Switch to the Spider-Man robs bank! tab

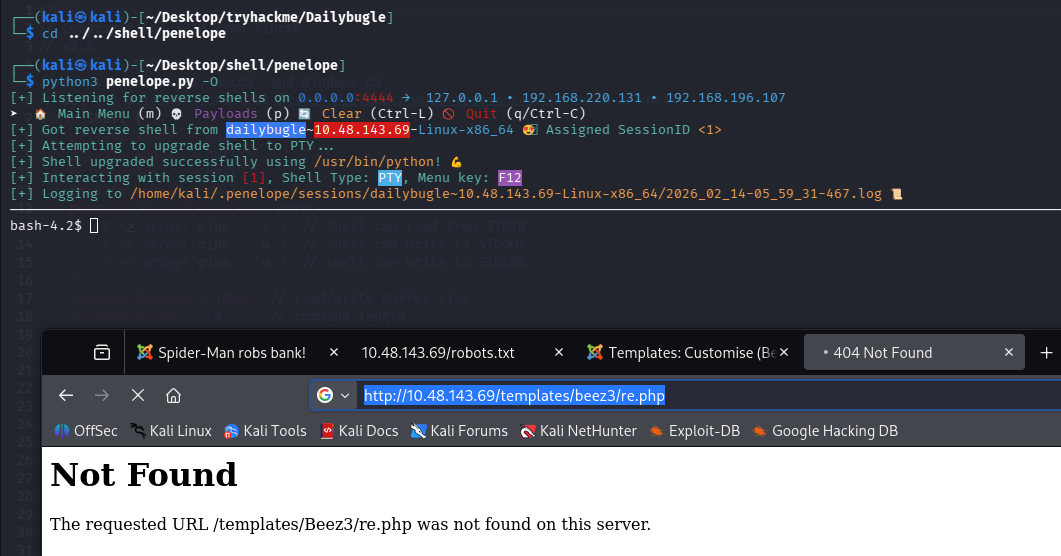coord(231,352)
